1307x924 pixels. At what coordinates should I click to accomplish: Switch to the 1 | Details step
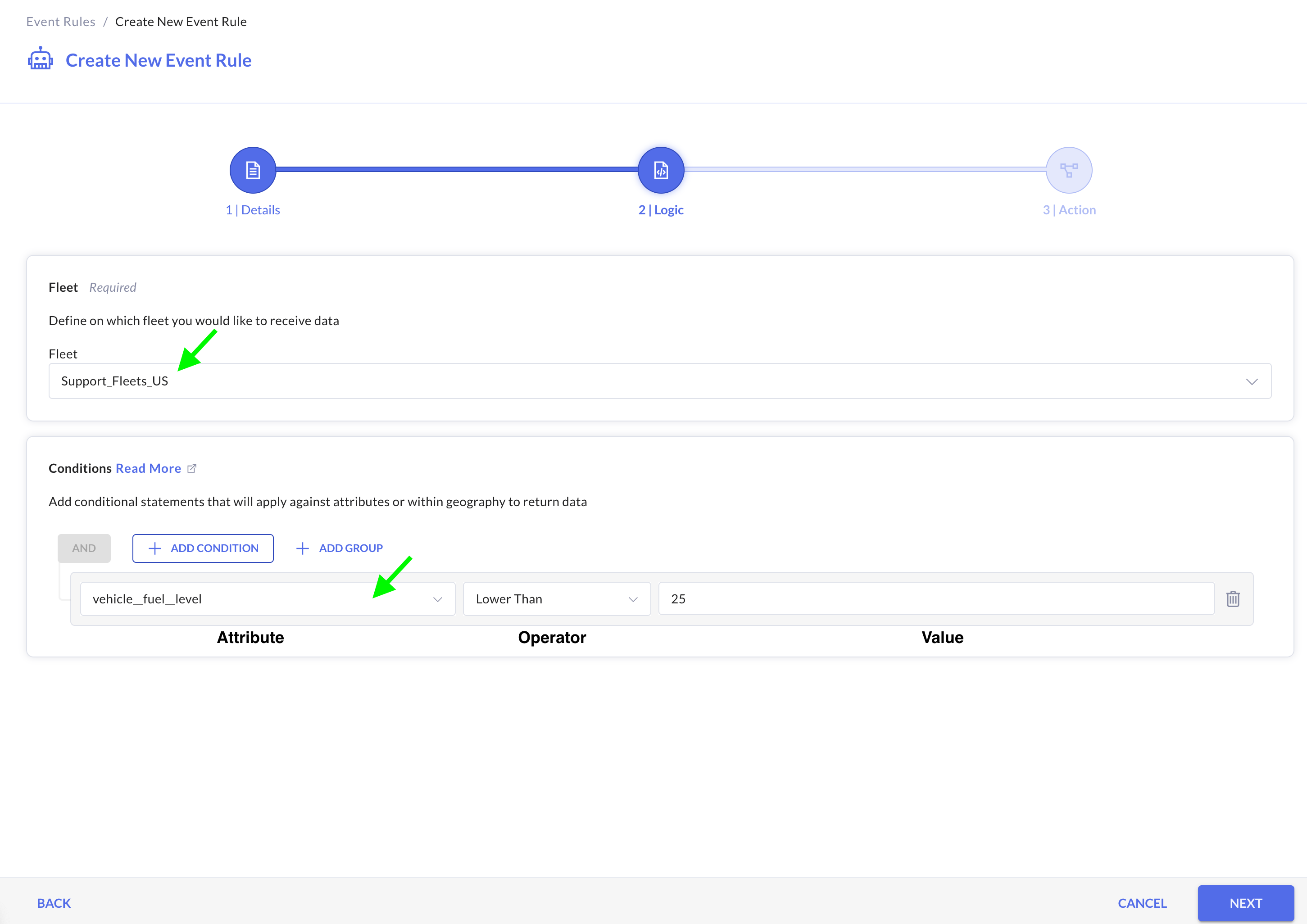[253, 210]
